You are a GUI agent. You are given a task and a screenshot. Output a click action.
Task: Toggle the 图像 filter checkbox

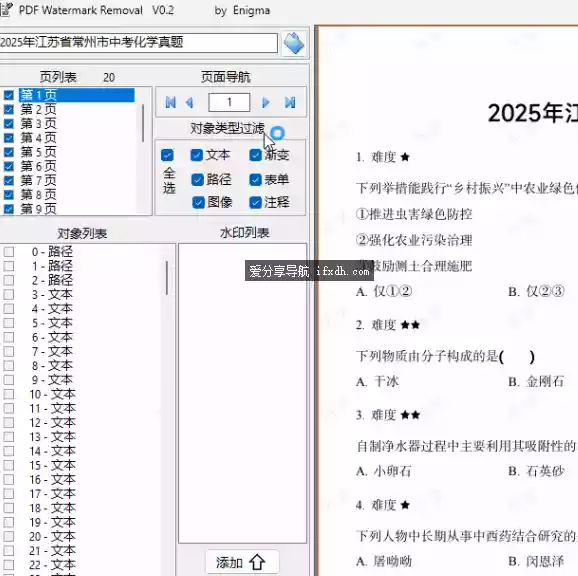(198, 202)
